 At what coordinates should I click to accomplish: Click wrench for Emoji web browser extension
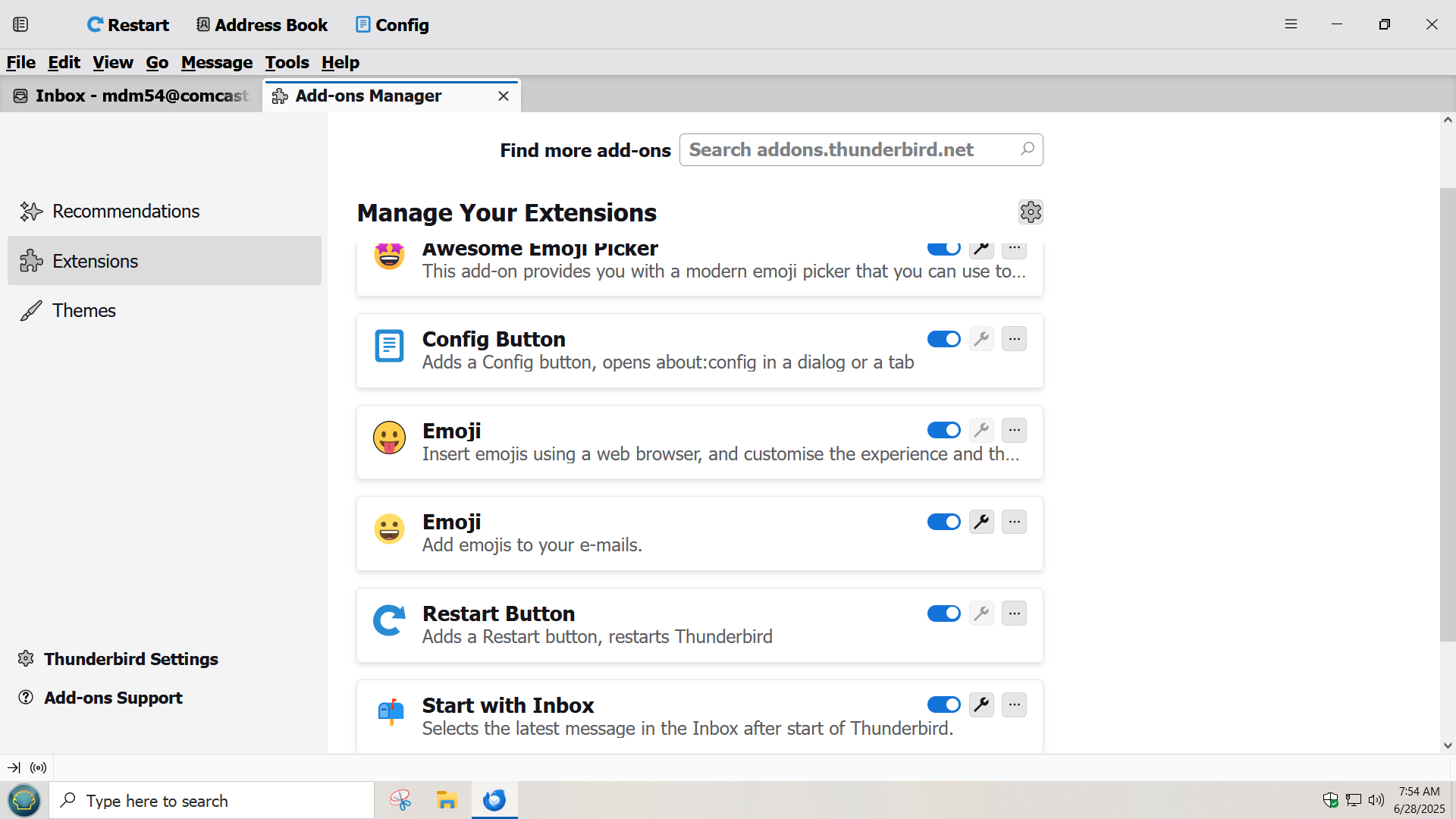pos(981,430)
